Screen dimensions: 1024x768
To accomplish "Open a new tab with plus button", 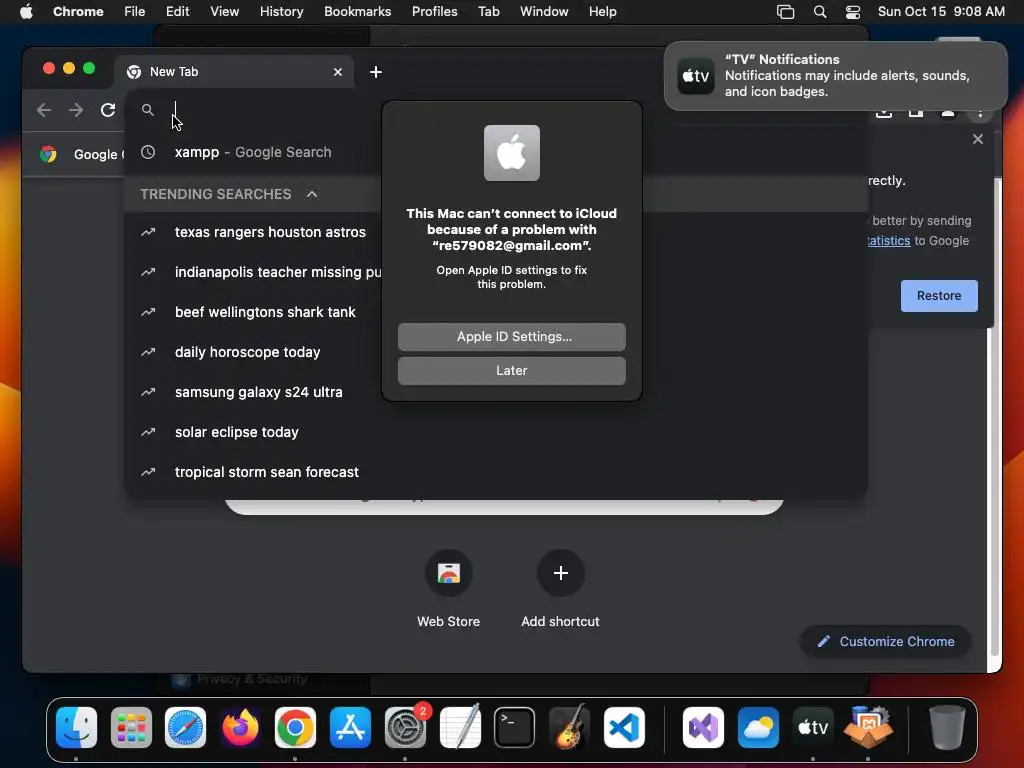I will (376, 72).
